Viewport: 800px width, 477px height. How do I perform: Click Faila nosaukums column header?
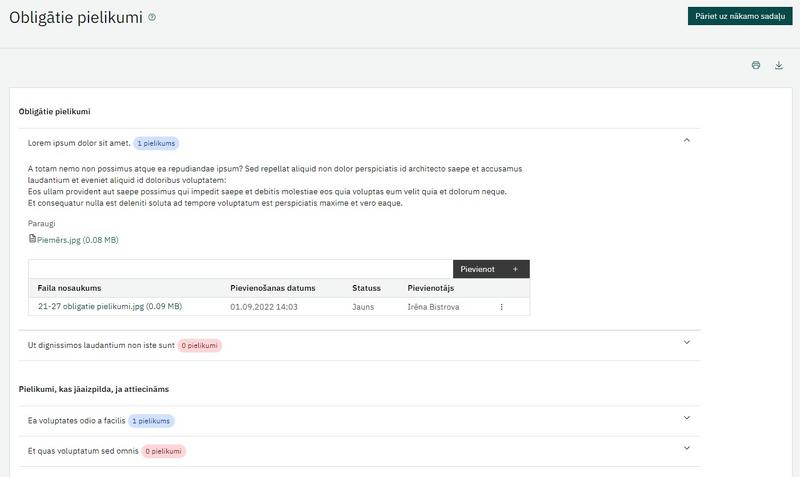[69, 288]
